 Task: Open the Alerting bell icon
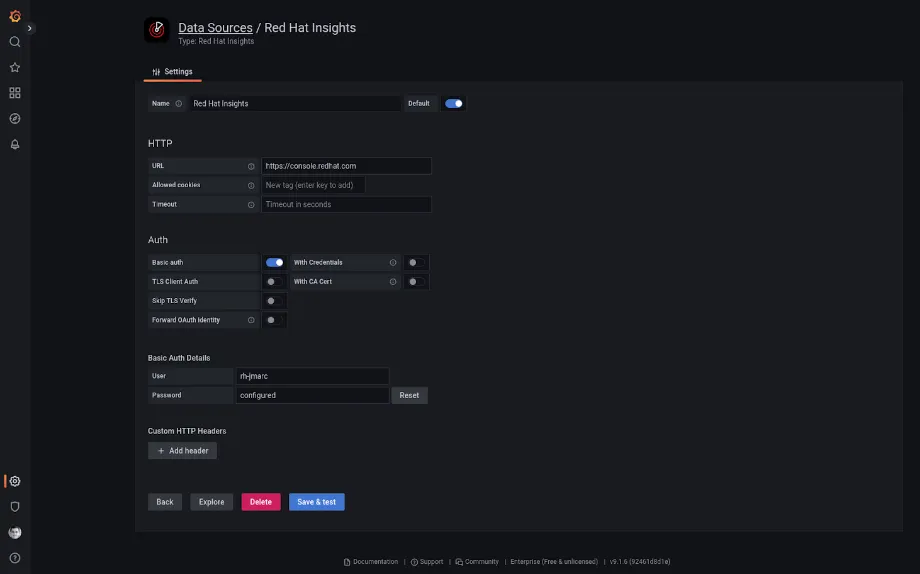(15, 144)
